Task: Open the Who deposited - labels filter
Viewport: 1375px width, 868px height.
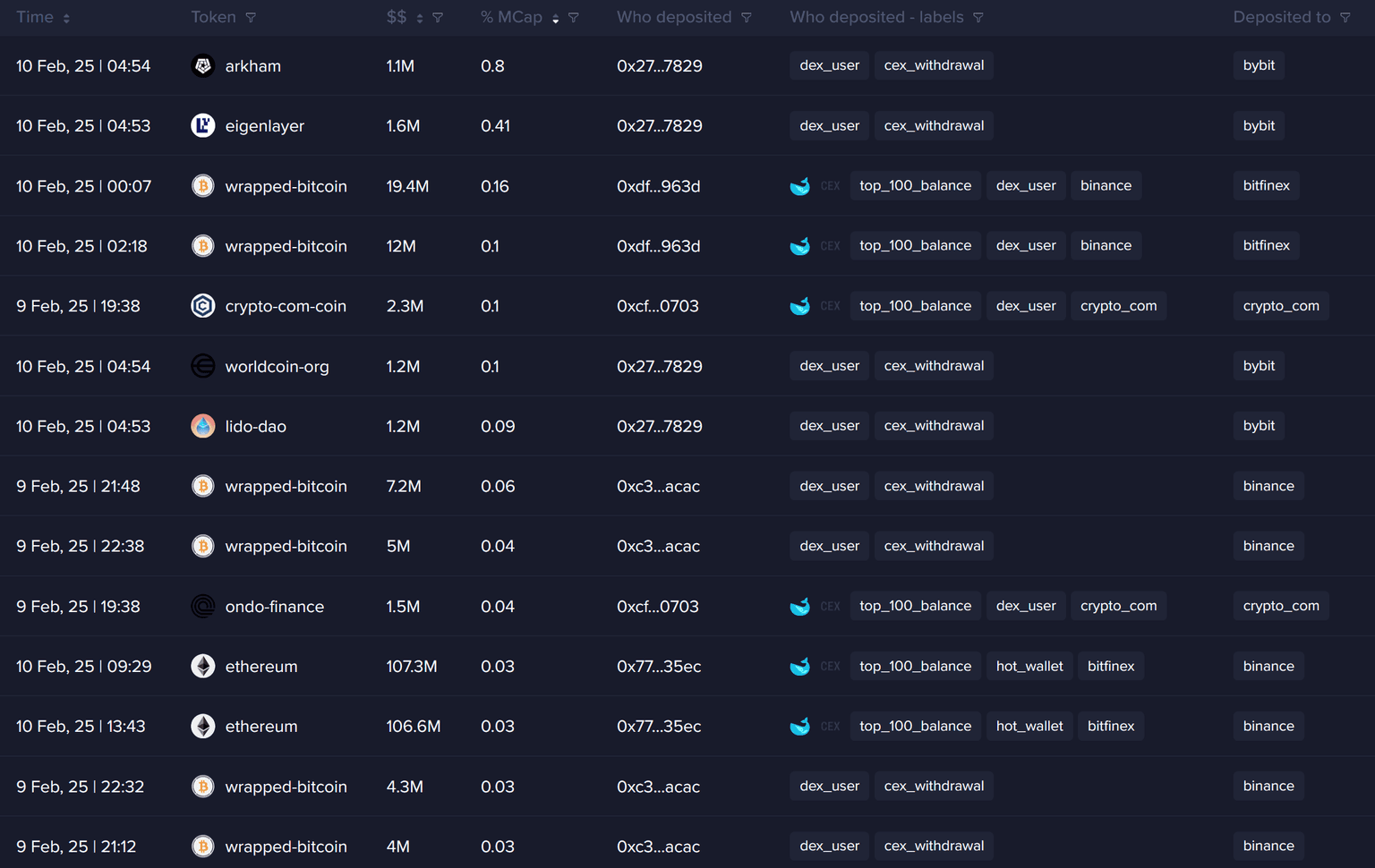Action: 978,18
